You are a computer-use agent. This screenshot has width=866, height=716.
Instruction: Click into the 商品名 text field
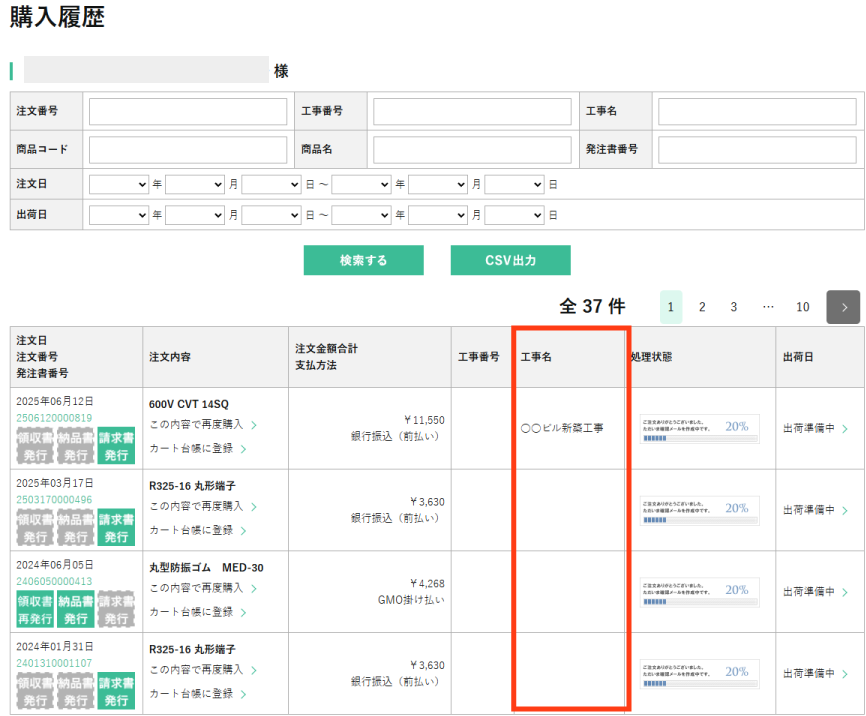[471, 150]
